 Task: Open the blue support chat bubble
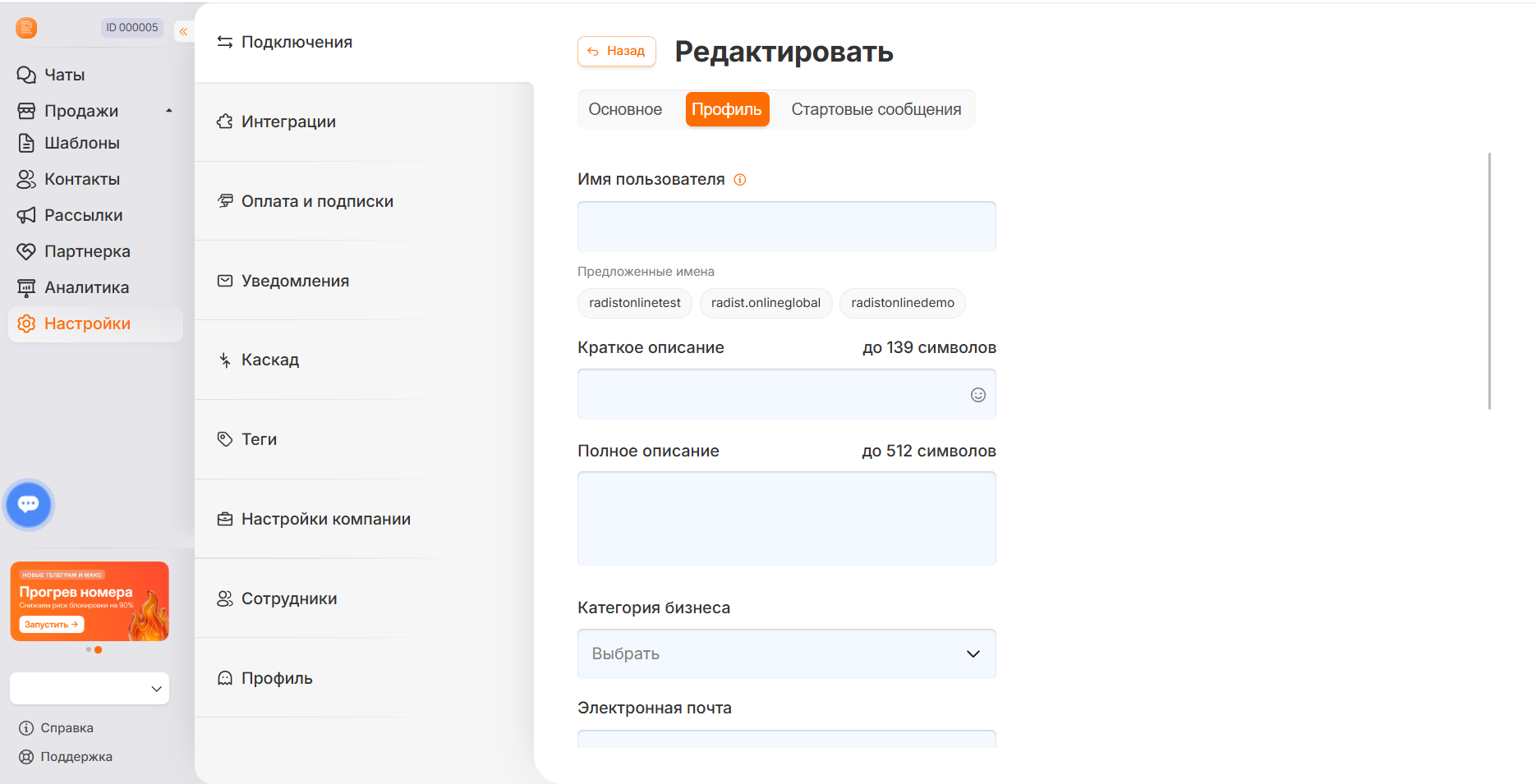tap(29, 504)
